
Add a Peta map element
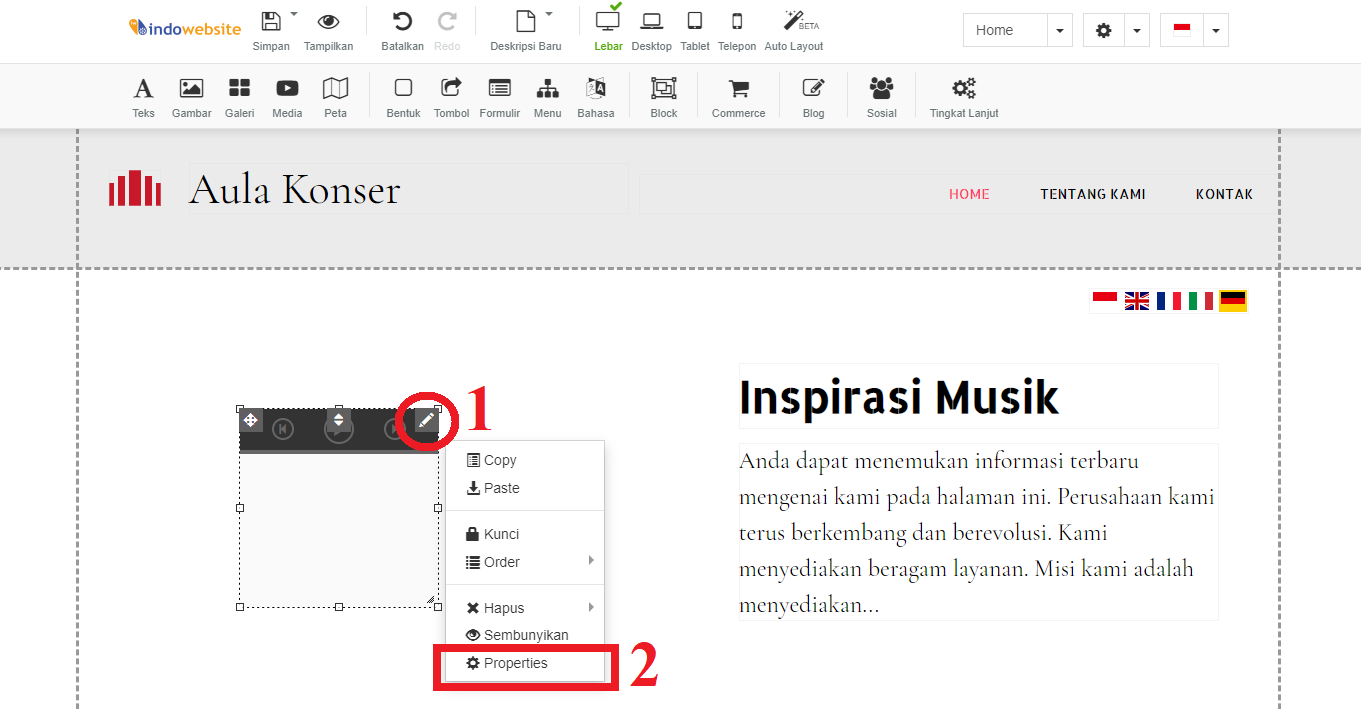click(x=335, y=96)
